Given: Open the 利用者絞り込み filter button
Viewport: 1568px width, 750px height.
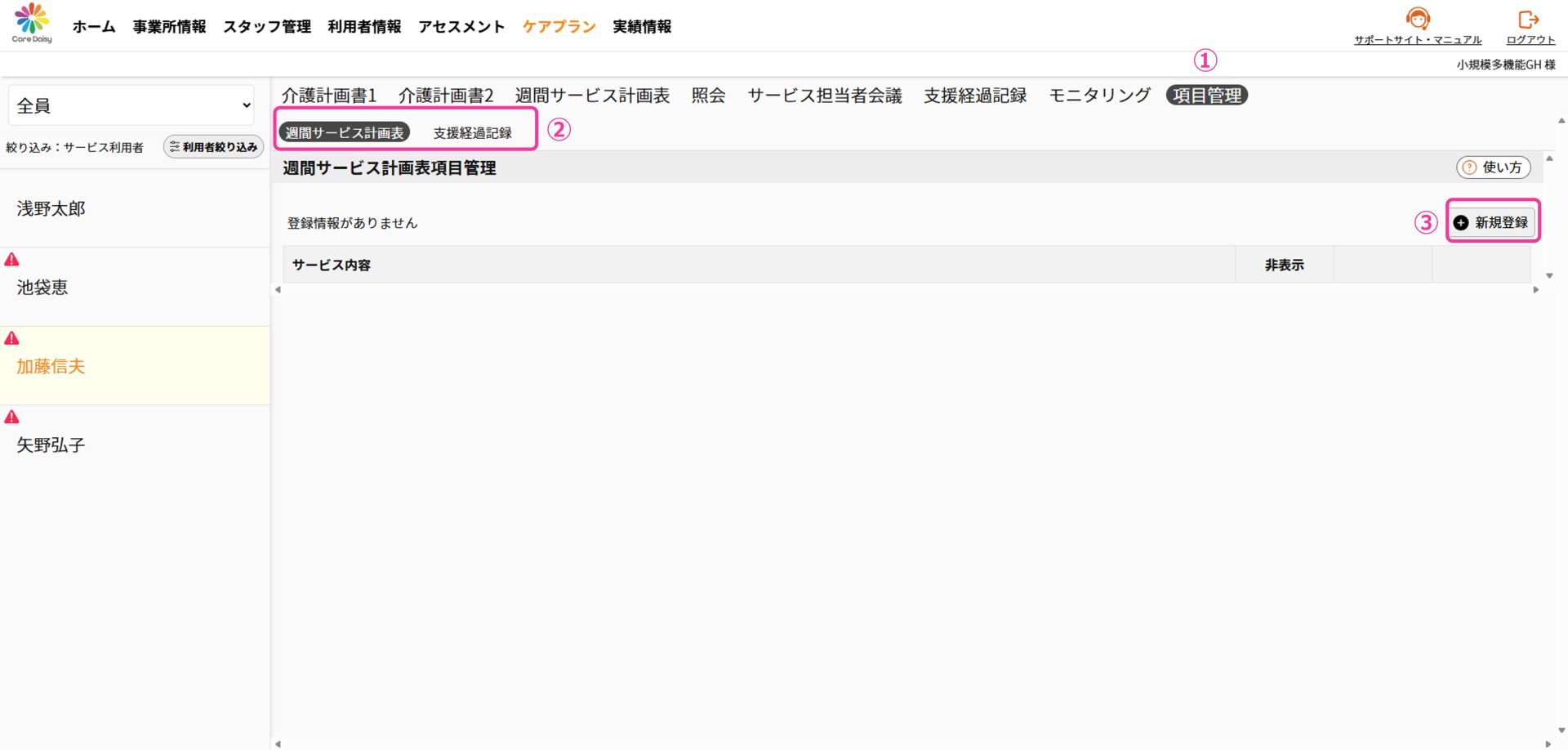Looking at the screenshot, I should click(x=213, y=147).
